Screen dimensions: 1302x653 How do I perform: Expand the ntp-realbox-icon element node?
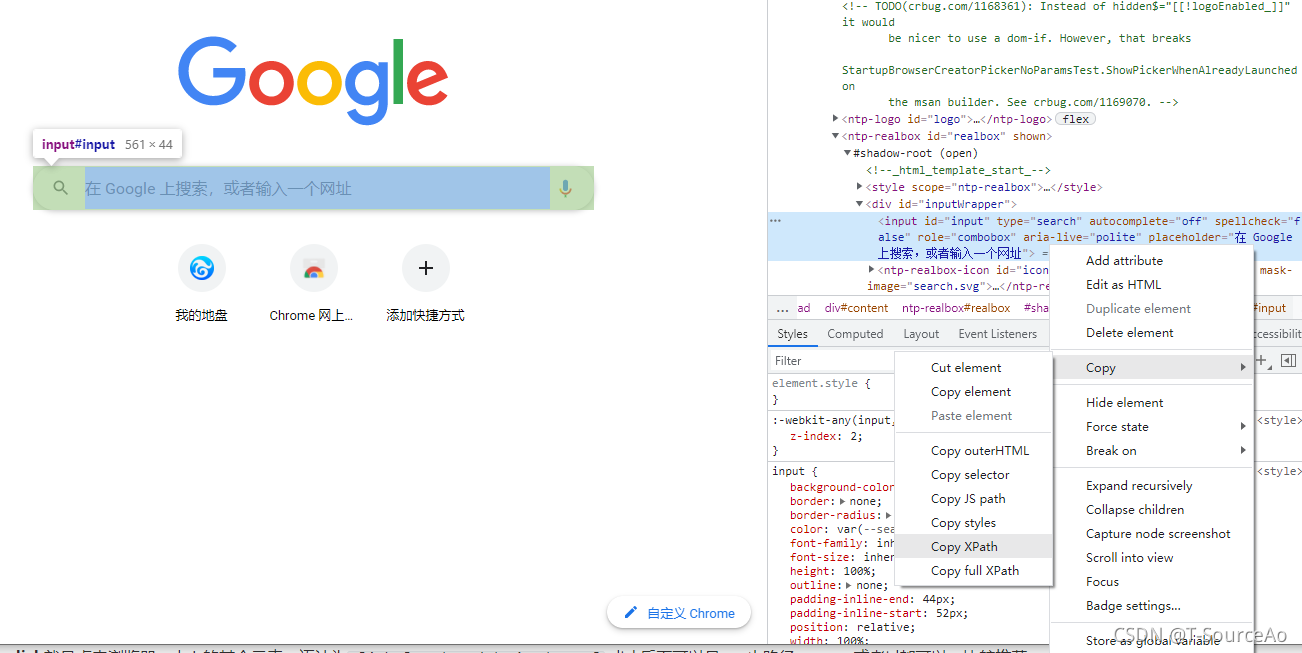click(x=872, y=270)
